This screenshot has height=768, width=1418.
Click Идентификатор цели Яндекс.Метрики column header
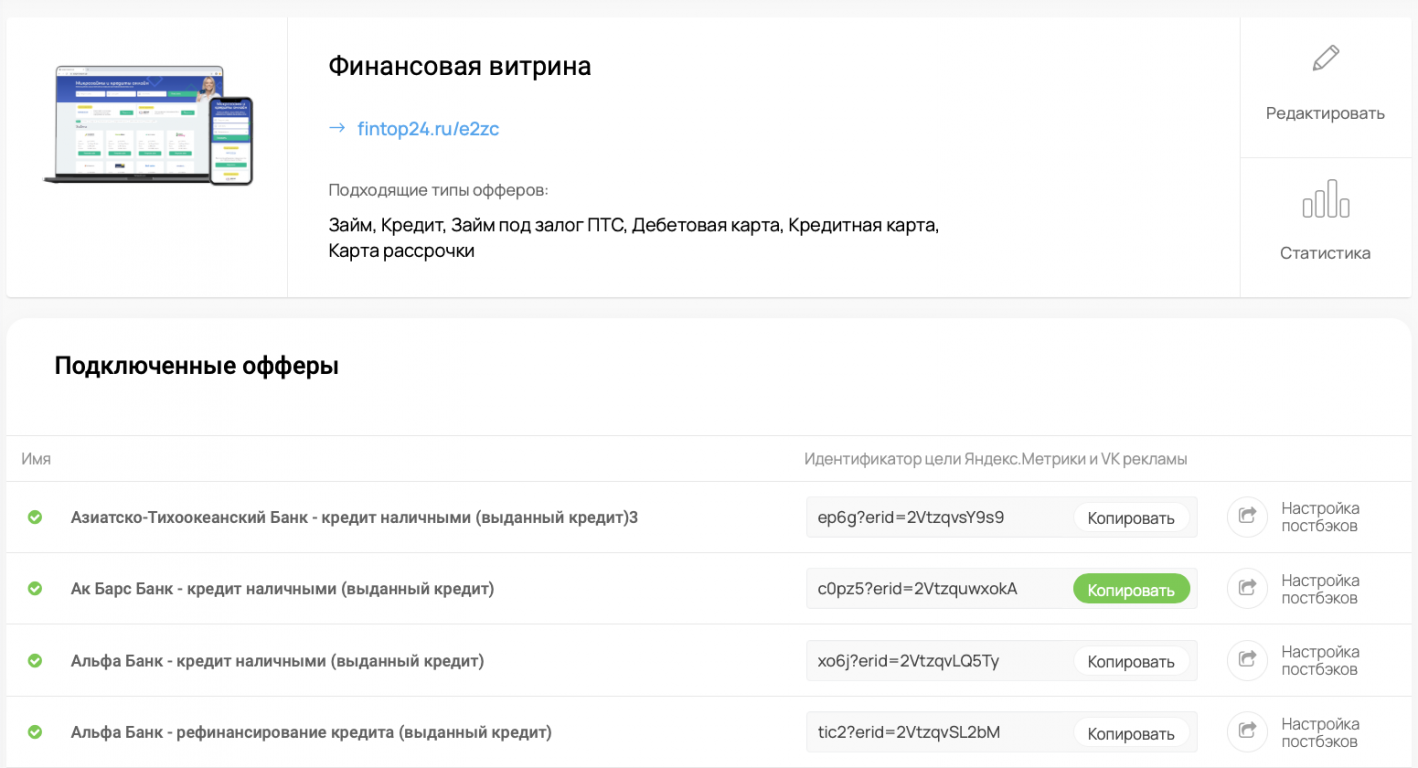pos(996,459)
